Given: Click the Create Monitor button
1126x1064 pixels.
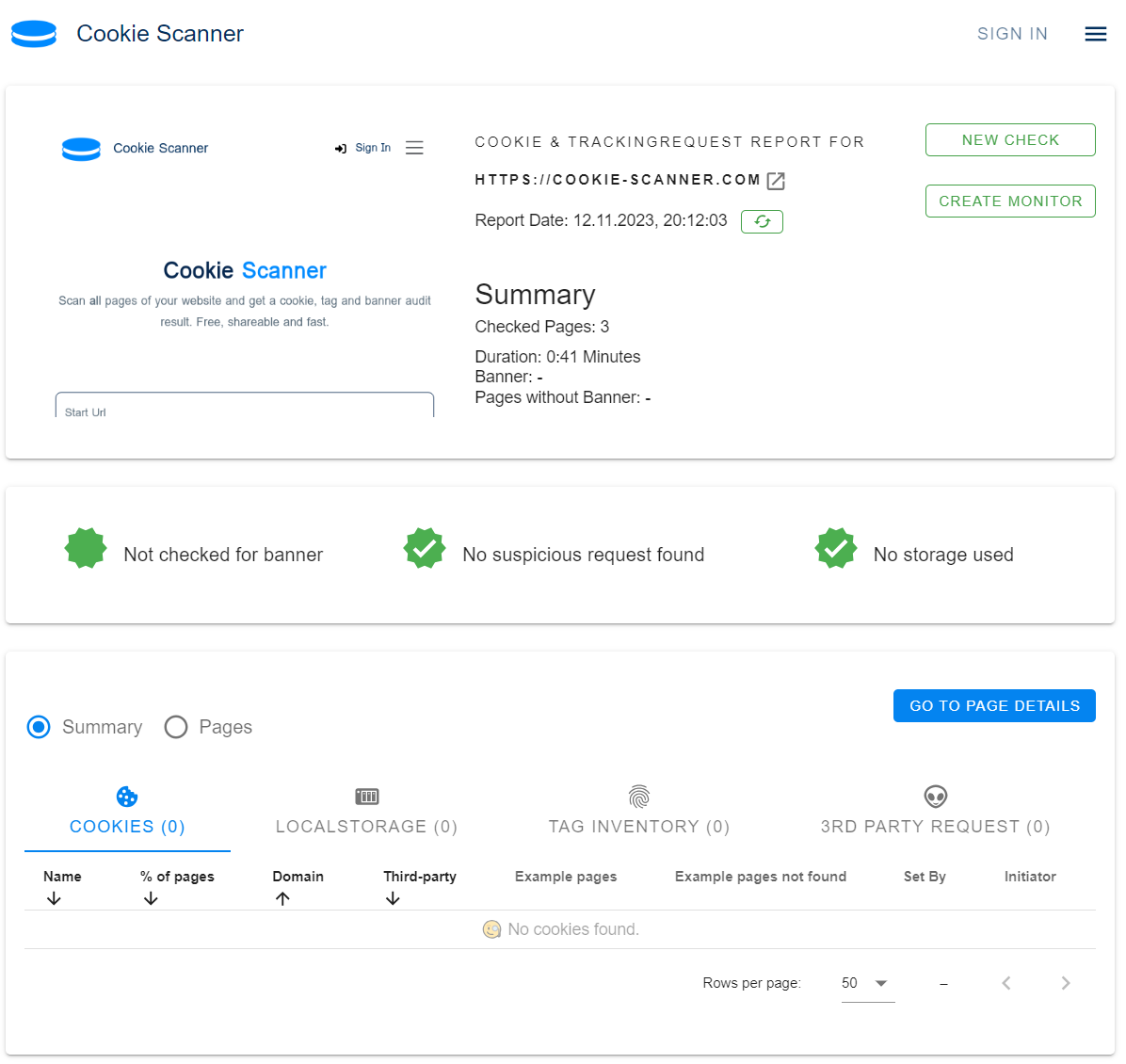Looking at the screenshot, I should 1010,202.
